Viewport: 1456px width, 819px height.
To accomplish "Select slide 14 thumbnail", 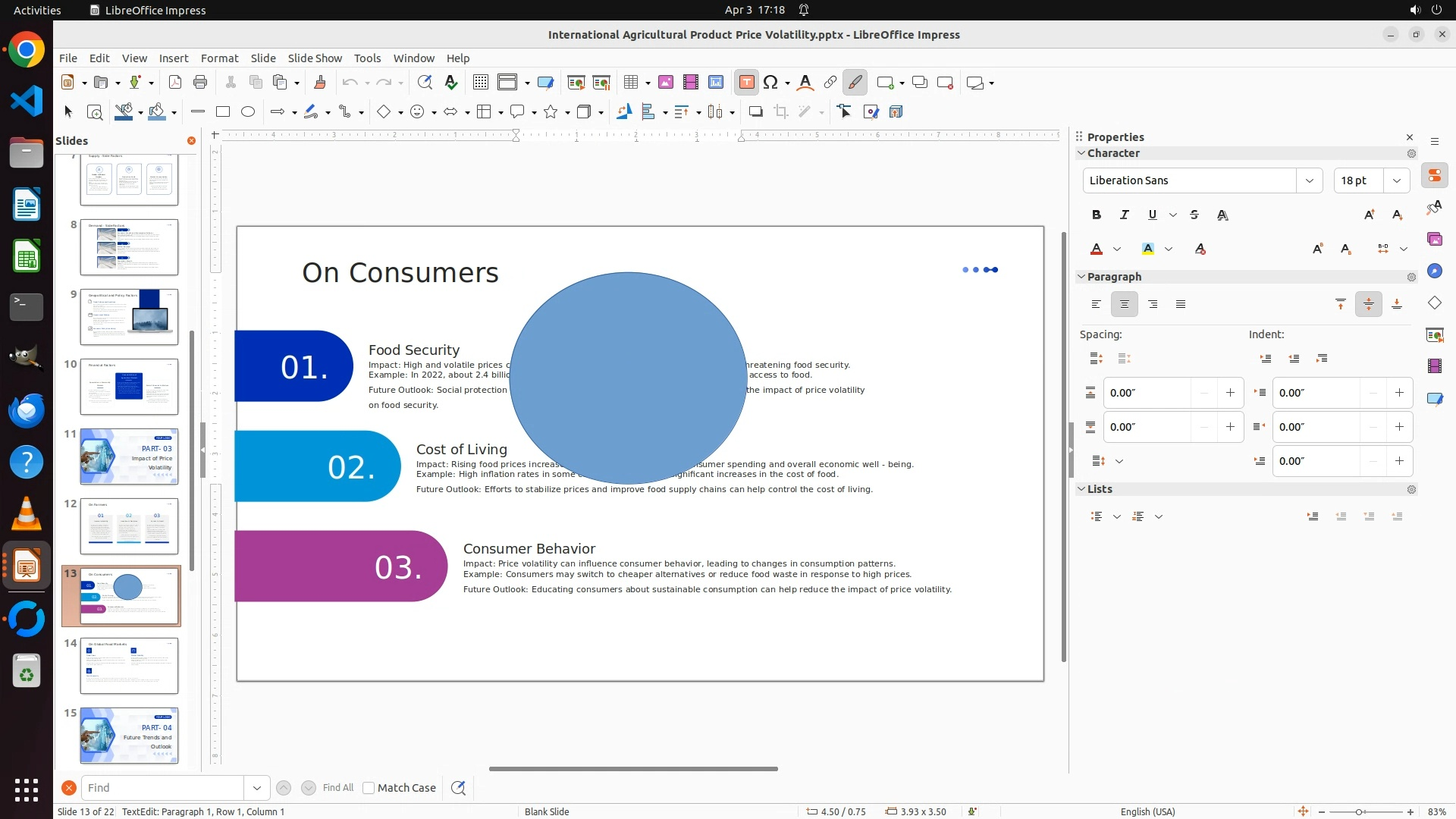I will (x=129, y=666).
